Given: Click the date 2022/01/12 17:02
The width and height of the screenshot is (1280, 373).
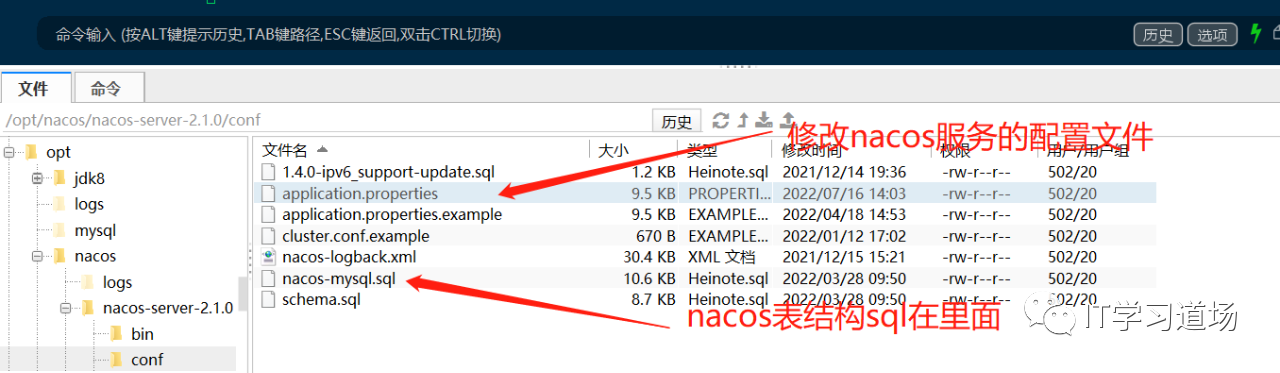Looking at the screenshot, I should click(844, 236).
